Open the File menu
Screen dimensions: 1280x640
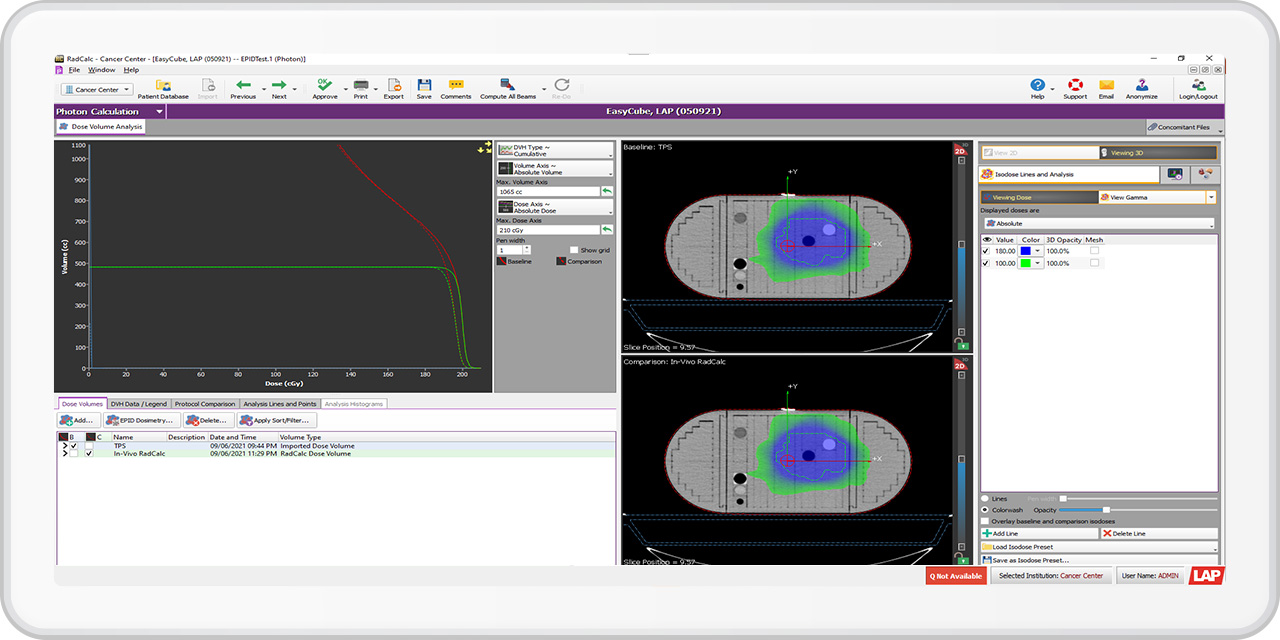[74, 70]
